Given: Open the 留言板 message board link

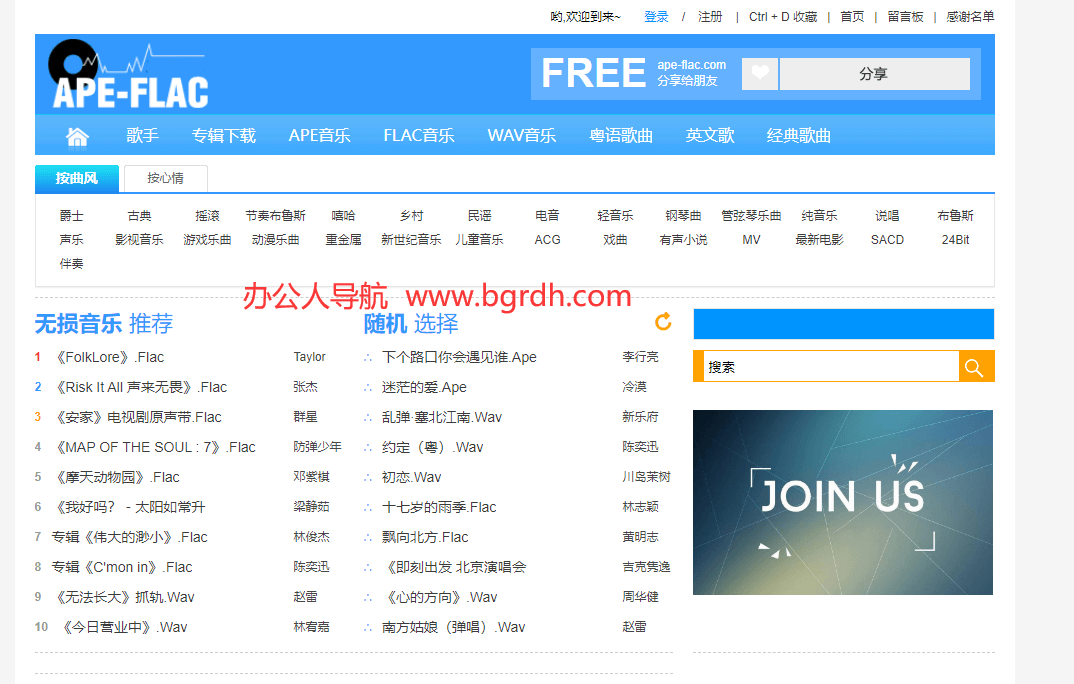Looking at the screenshot, I should [905, 17].
